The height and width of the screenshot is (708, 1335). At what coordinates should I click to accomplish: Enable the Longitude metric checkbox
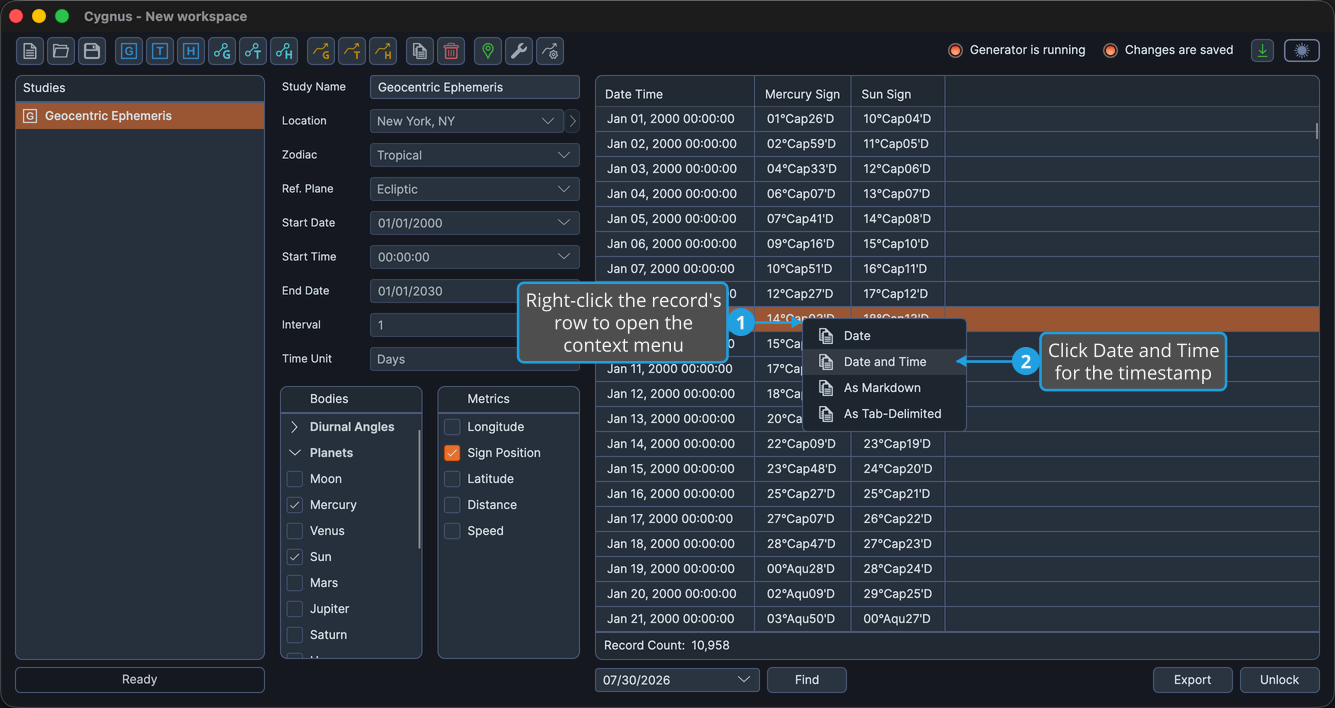tap(452, 427)
